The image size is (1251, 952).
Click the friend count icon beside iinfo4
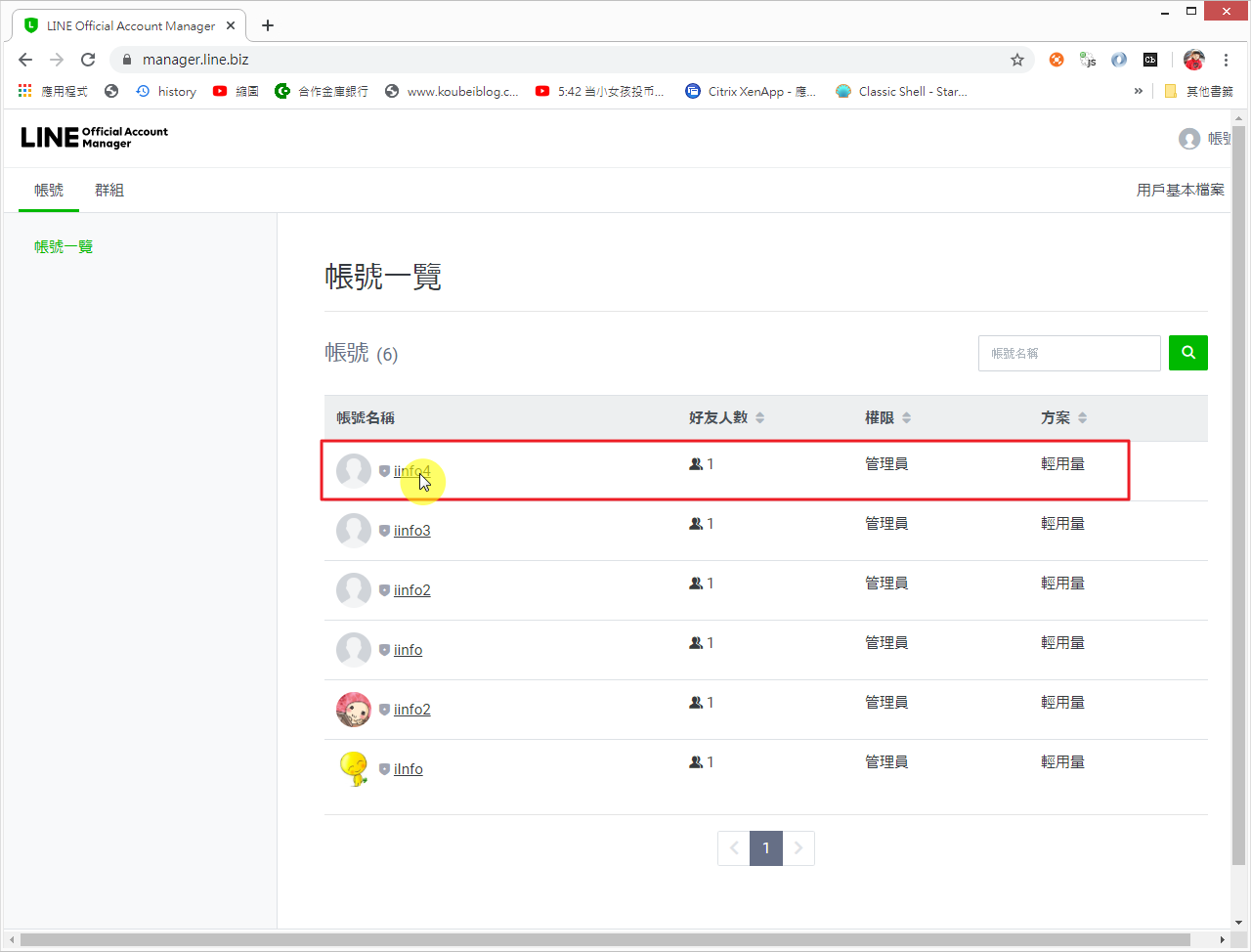click(x=695, y=463)
